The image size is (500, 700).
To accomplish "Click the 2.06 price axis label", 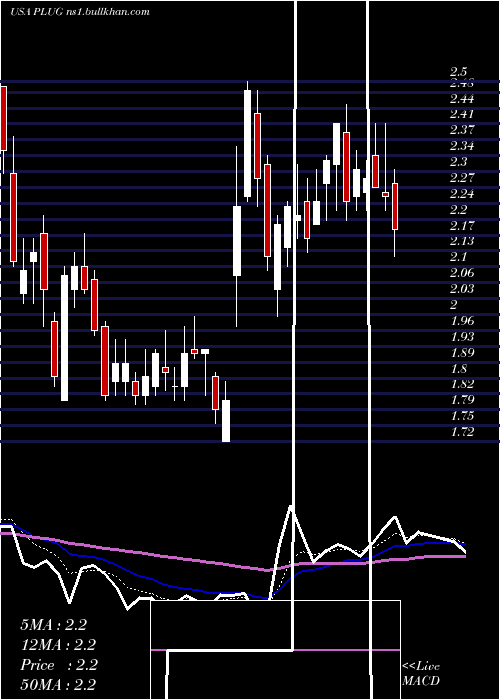I will [x=462, y=273].
